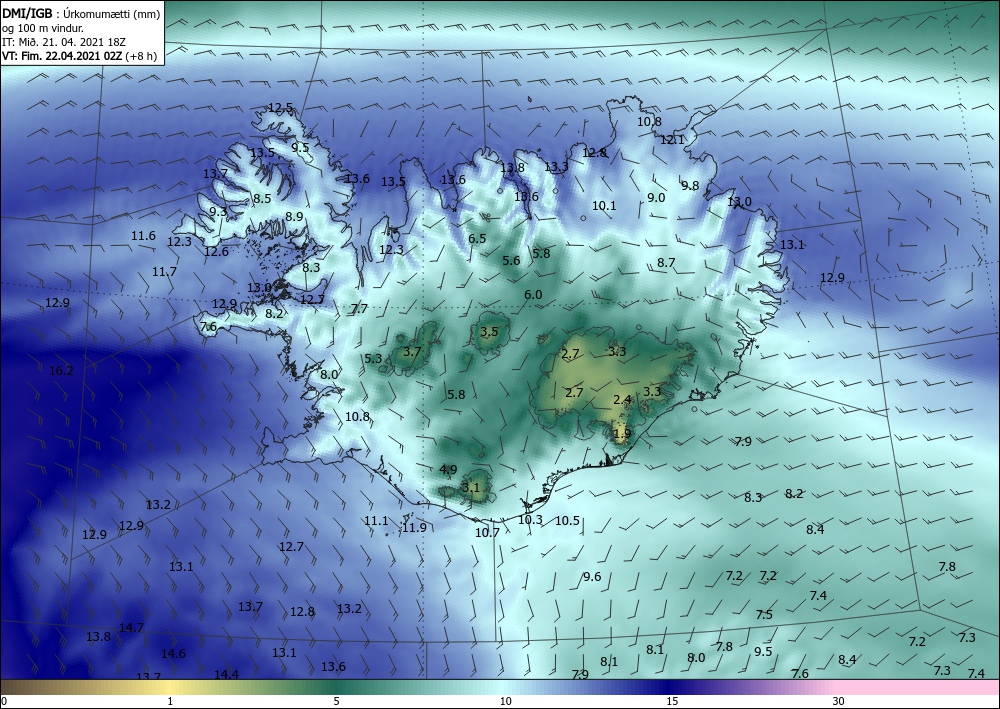Click the 12.6 value on the map
This screenshot has width=1000, height=709.
pyautogui.click(x=216, y=252)
